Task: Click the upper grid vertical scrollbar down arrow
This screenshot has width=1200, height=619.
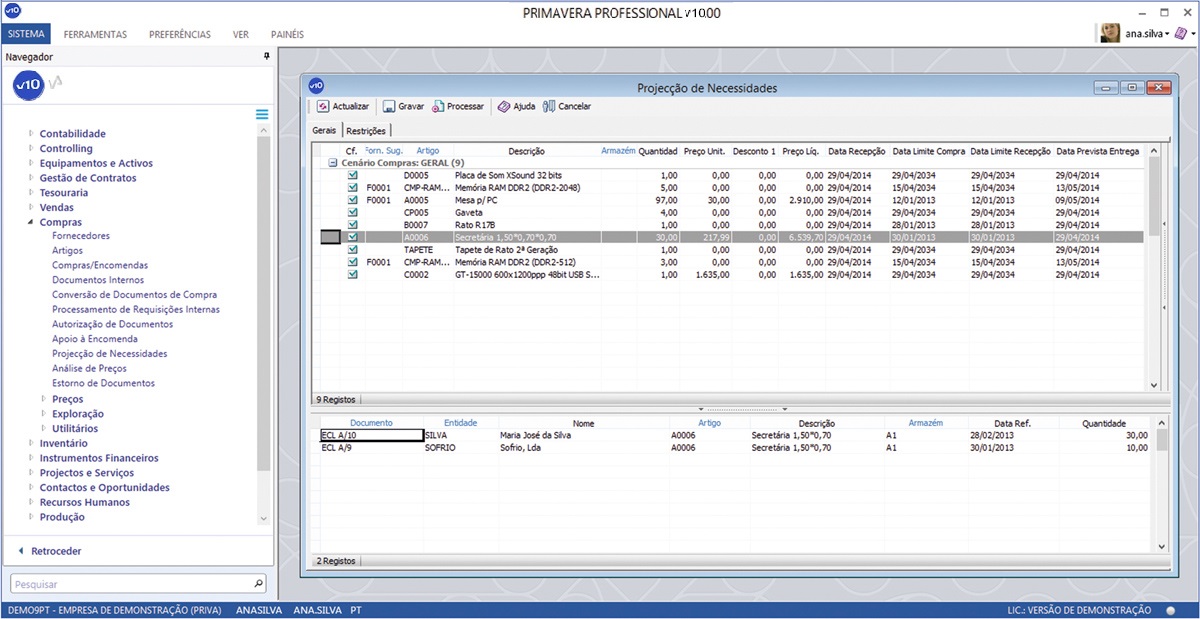Action: pos(1153,384)
